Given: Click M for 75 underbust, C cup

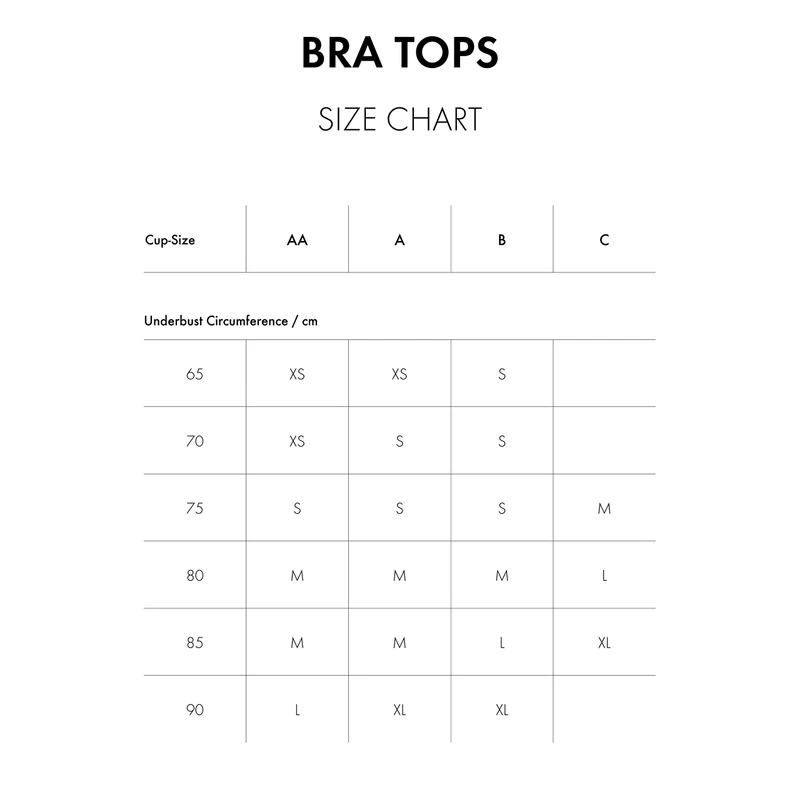Looking at the screenshot, I should [604, 508].
